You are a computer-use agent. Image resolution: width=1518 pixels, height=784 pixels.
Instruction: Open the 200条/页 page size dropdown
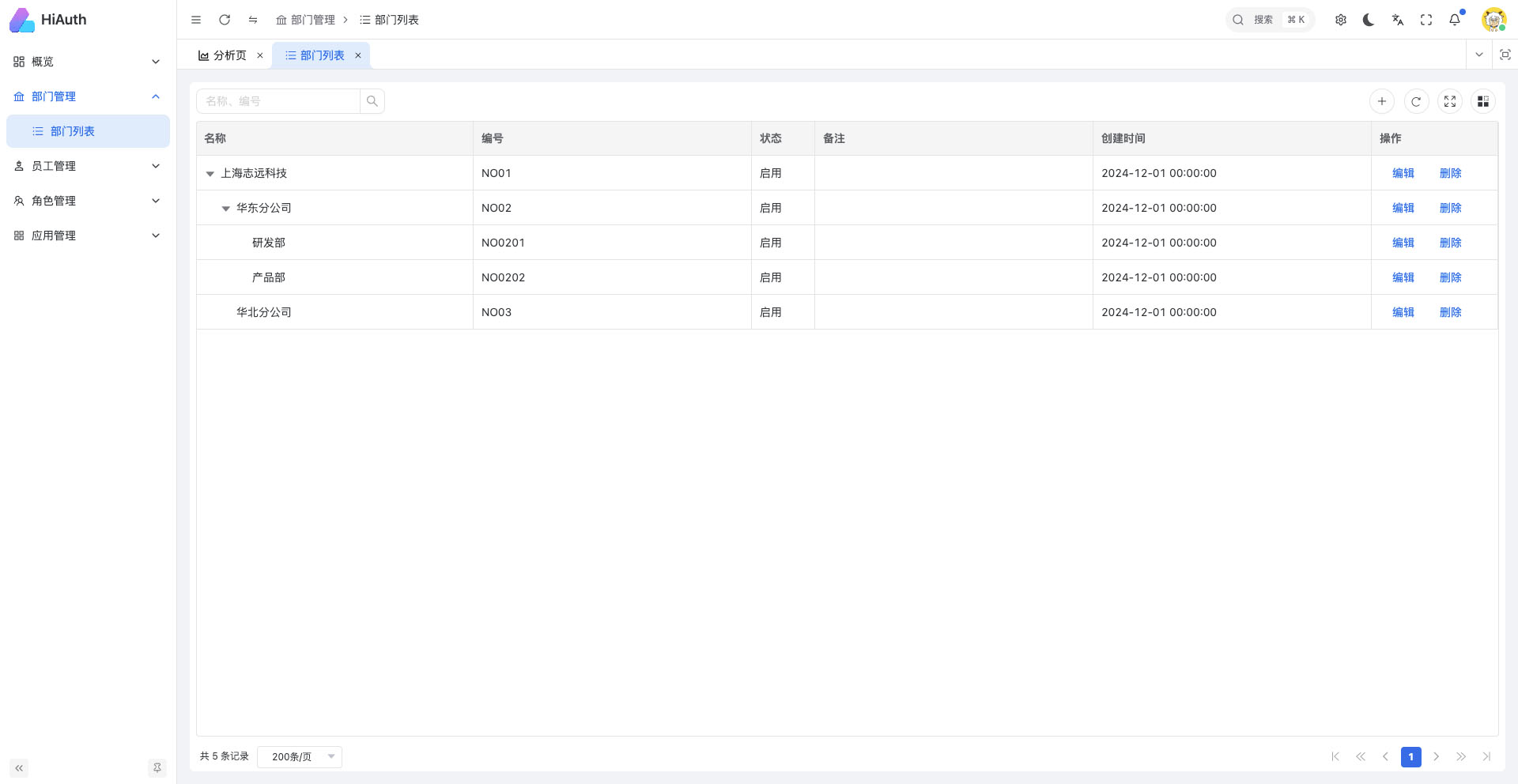point(300,756)
